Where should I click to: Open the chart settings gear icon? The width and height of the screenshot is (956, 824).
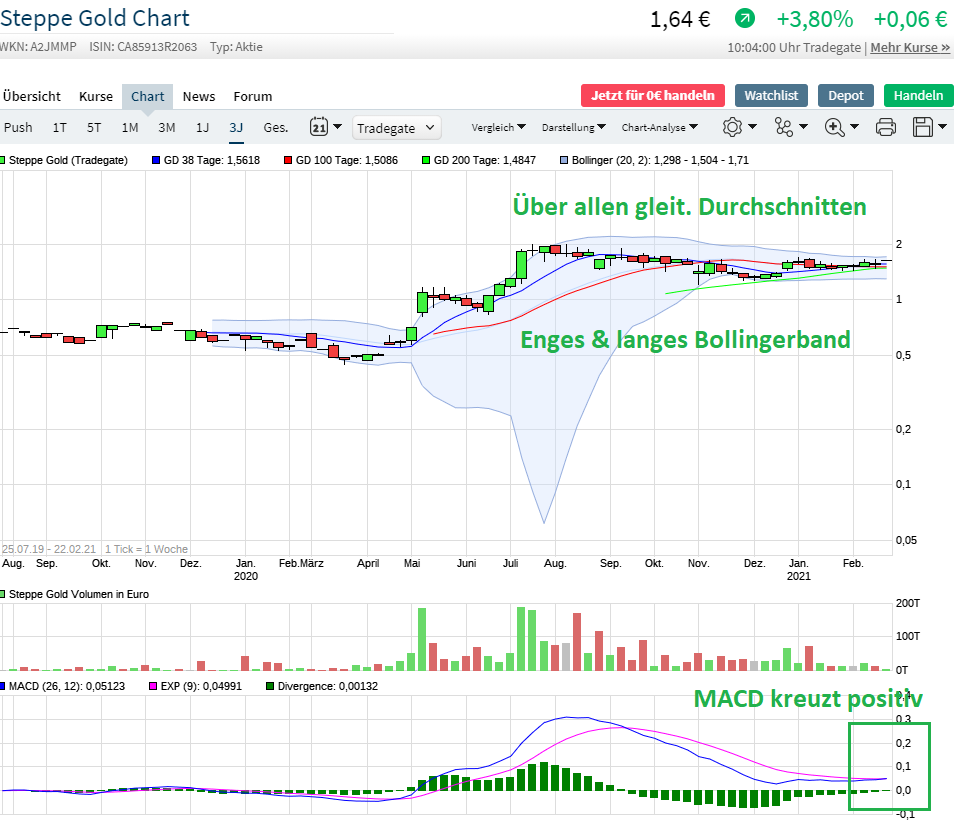[734, 127]
